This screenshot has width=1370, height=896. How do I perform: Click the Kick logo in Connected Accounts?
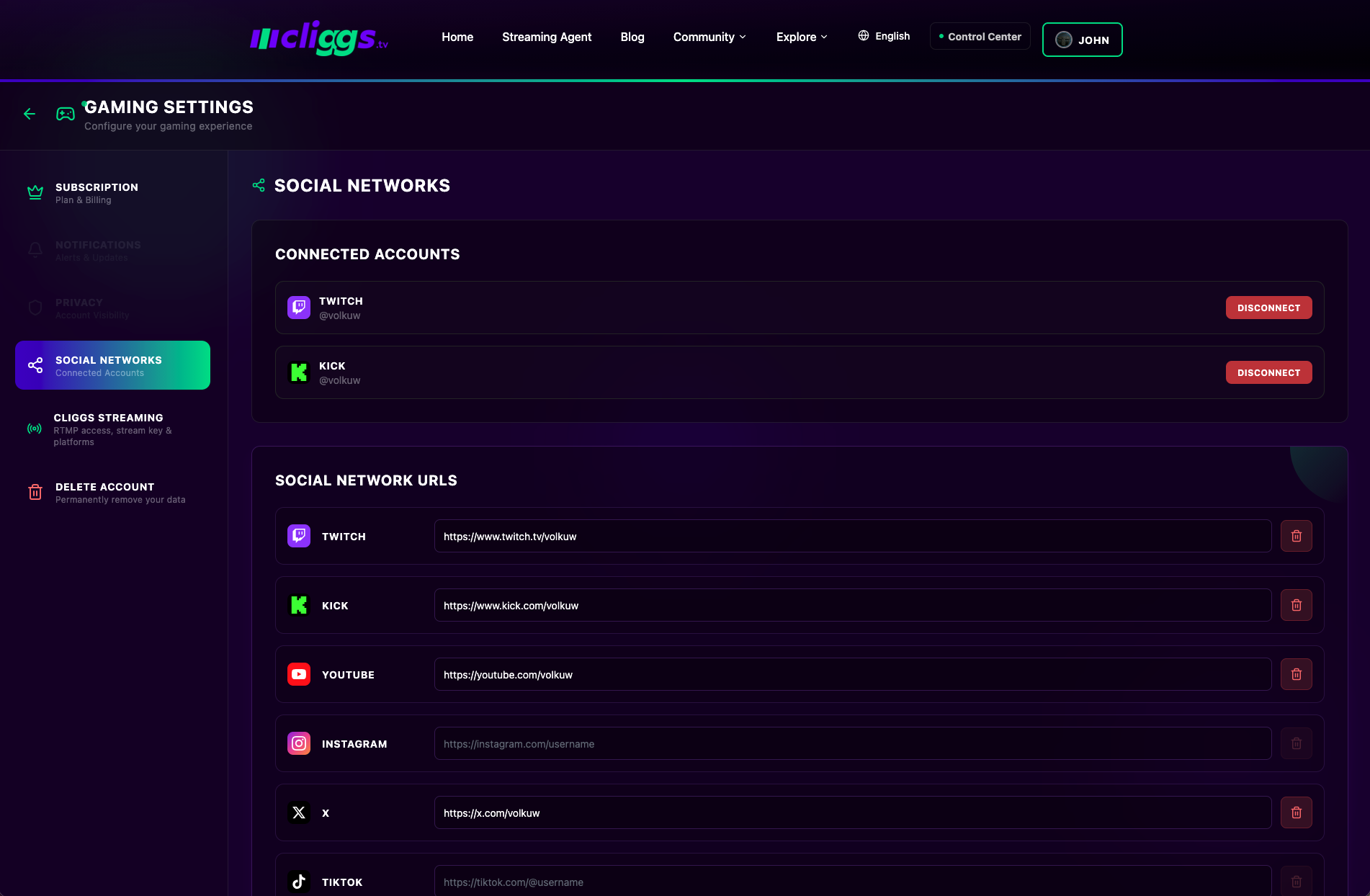[299, 372]
